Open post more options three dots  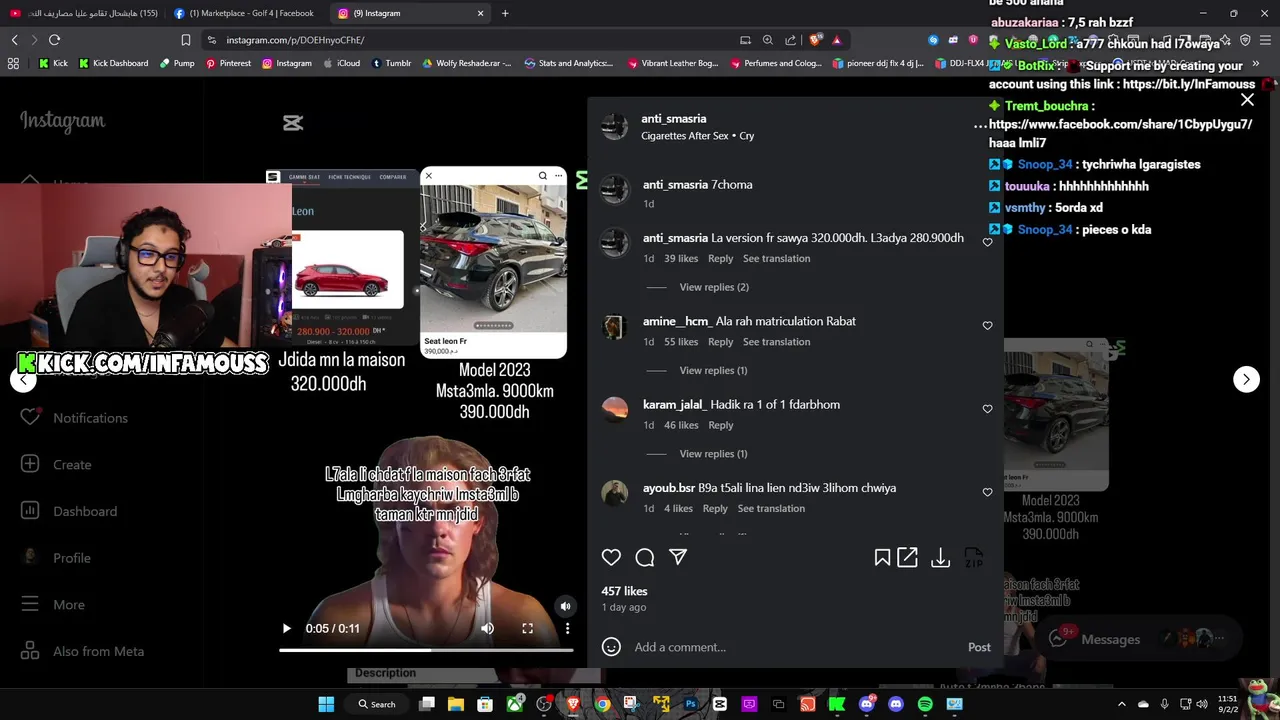[x=980, y=126]
